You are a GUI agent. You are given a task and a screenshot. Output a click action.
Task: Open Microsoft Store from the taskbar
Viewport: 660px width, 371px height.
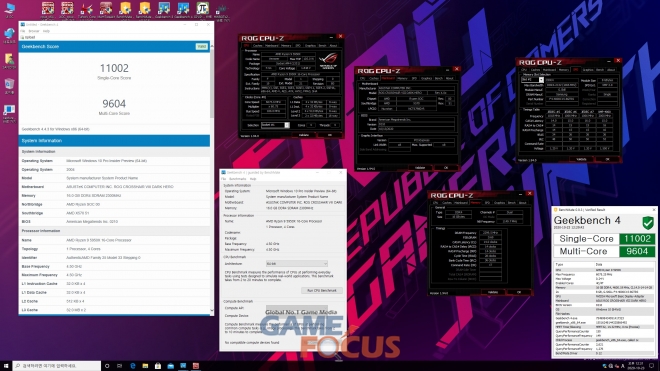click(158, 366)
